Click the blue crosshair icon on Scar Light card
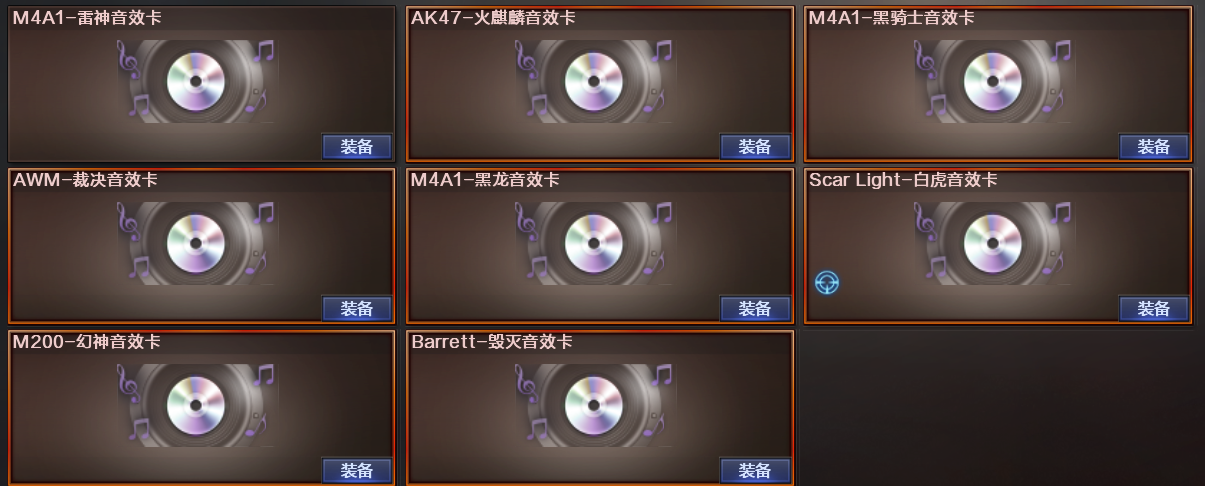This screenshot has height=486, width=1205. point(827,283)
